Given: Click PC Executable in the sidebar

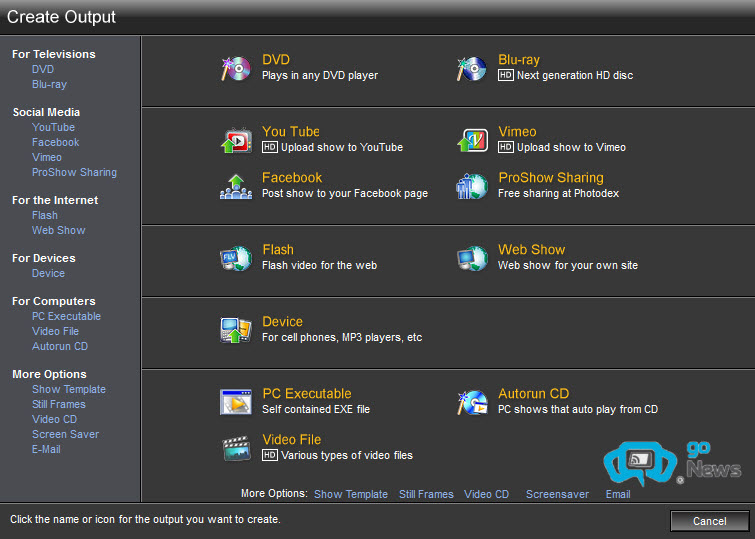Looking at the screenshot, I should pyautogui.click(x=66, y=316).
